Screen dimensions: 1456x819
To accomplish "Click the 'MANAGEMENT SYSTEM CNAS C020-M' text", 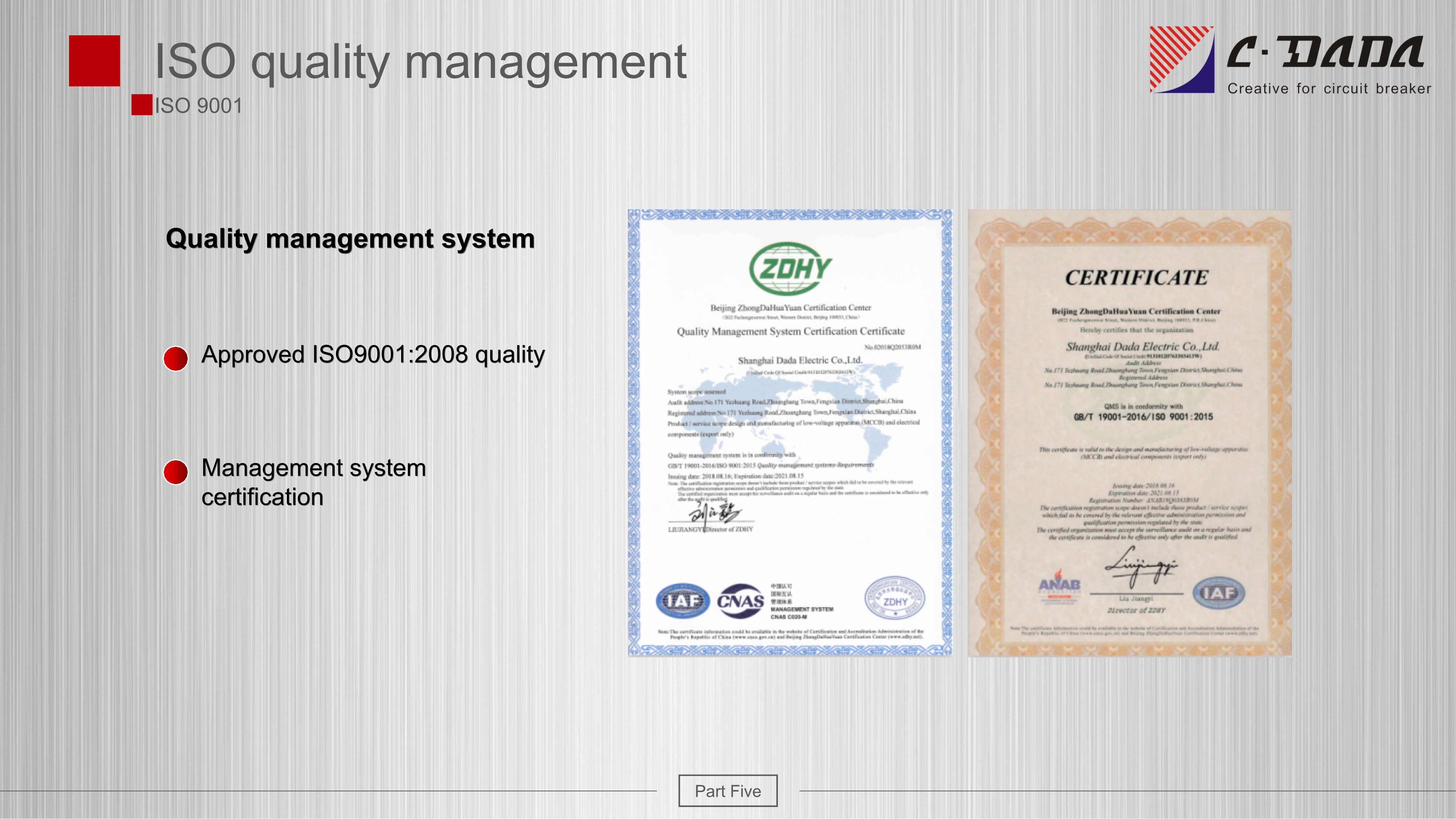I will 802,613.
